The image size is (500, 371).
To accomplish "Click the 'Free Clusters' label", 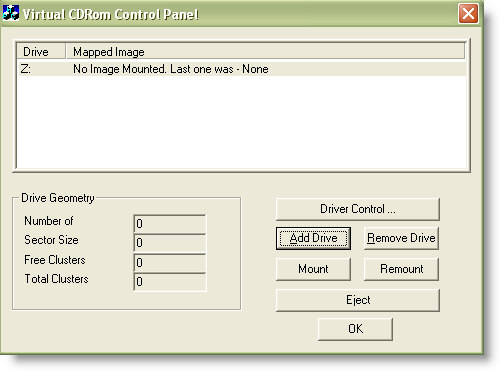I will coord(55,260).
